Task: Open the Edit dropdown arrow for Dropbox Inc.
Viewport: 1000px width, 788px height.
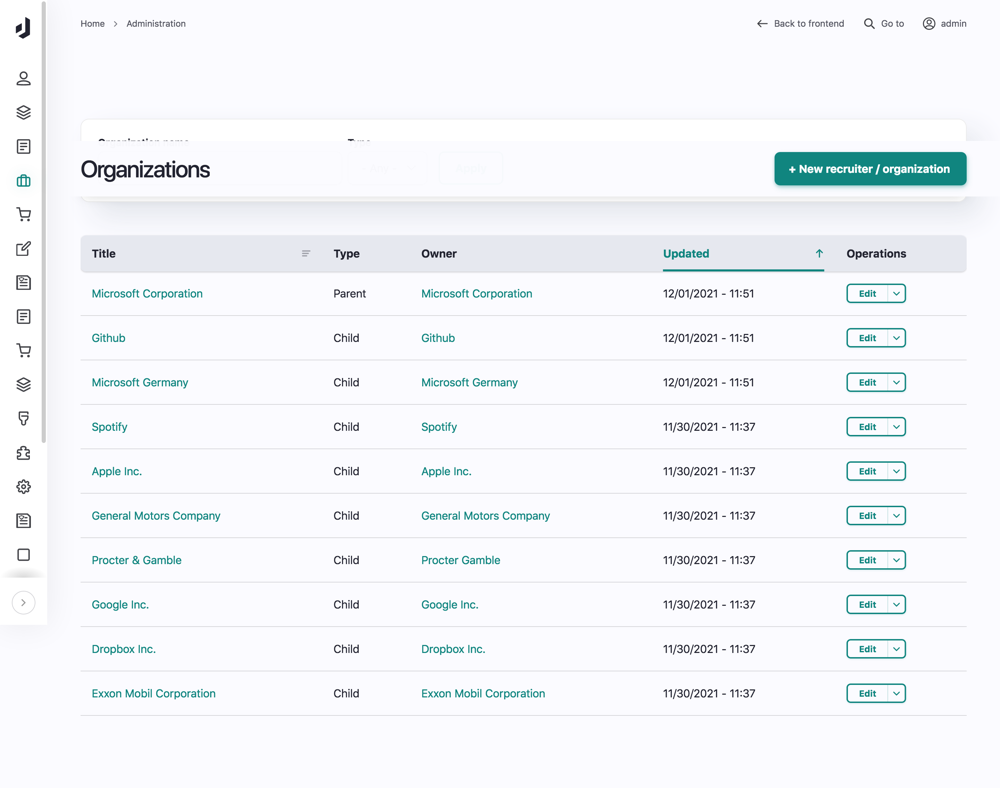Action: tap(896, 649)
